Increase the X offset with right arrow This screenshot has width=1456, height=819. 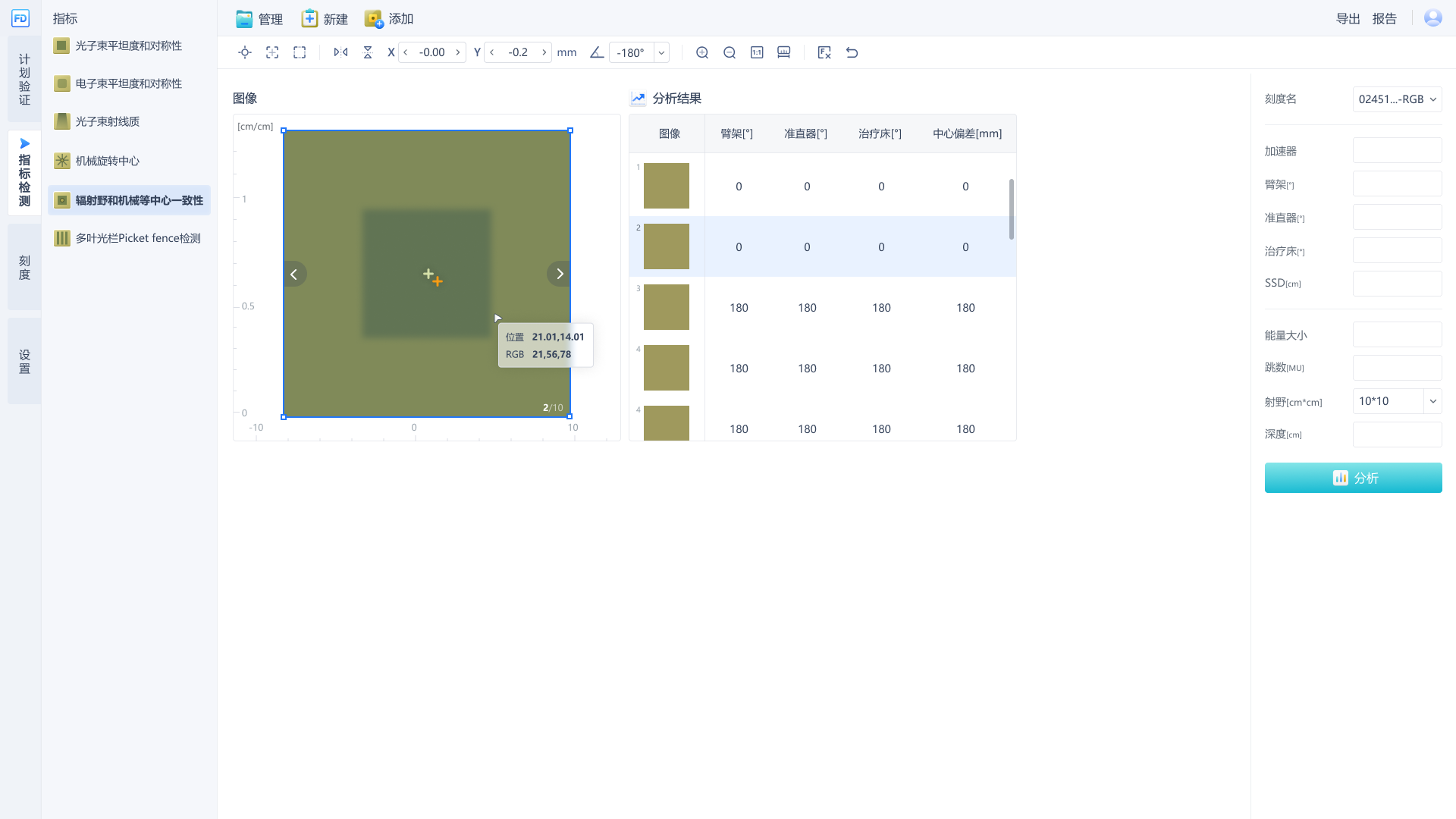(x=458, y=52)
